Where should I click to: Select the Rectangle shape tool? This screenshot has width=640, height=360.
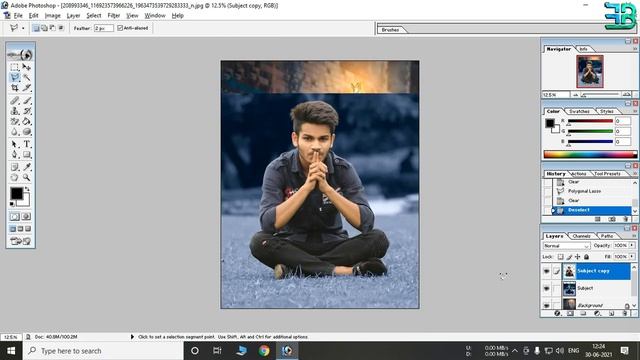(27, 155)
